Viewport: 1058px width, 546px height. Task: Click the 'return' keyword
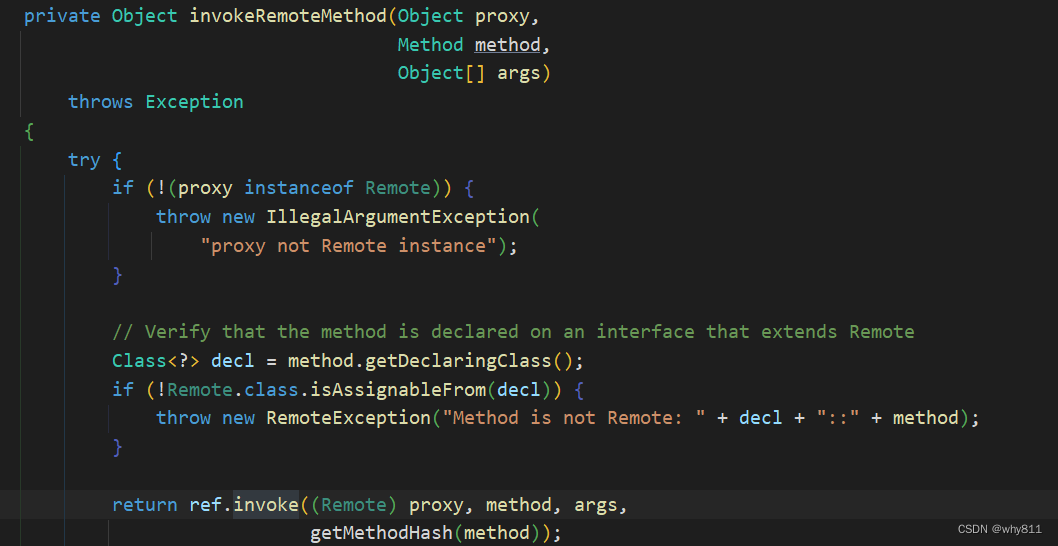pyautogui.click(x=145, y=505)
